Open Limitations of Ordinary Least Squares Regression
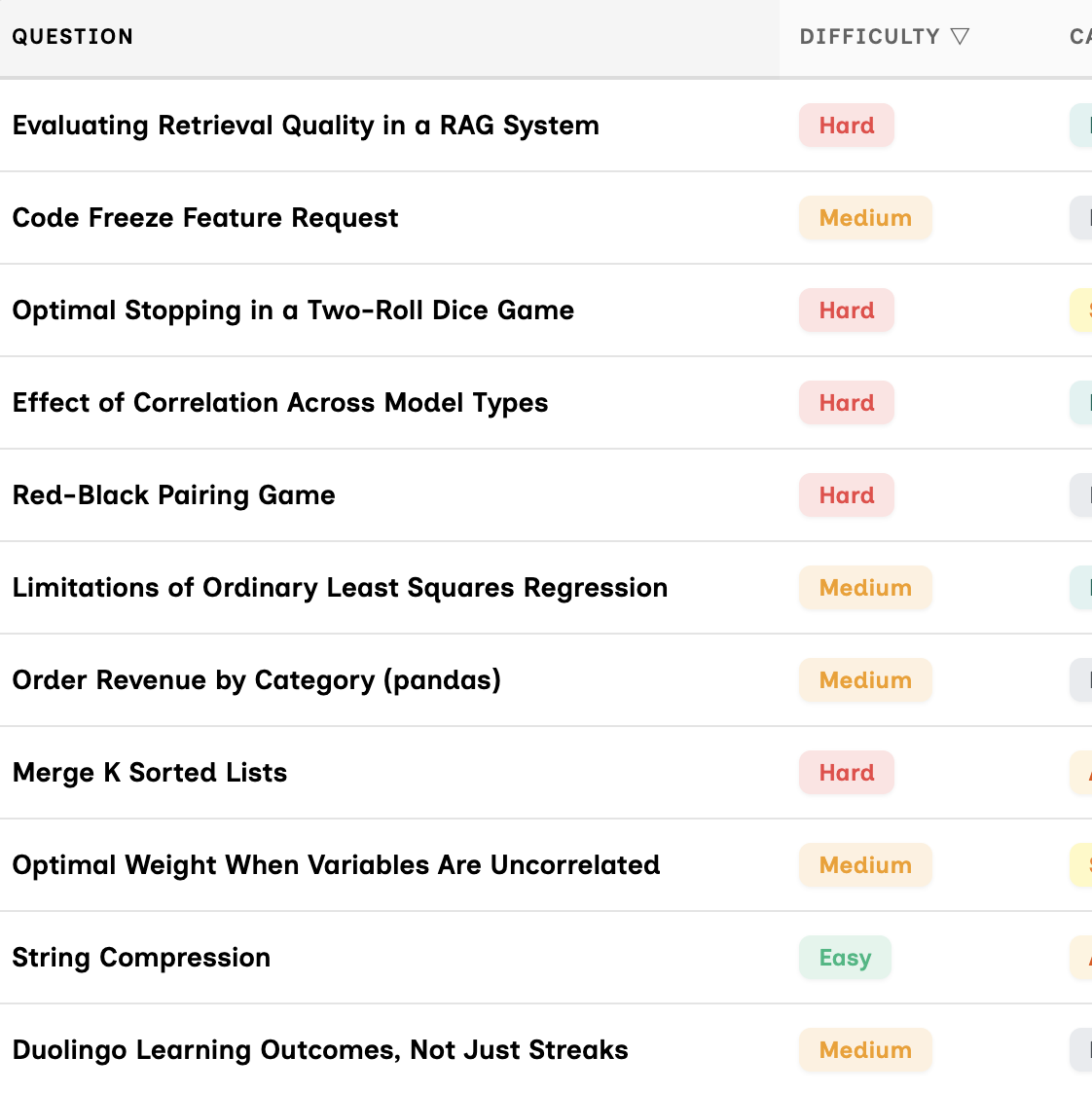The height and width of the screenshot is (1094, 1092). (340, 588)
